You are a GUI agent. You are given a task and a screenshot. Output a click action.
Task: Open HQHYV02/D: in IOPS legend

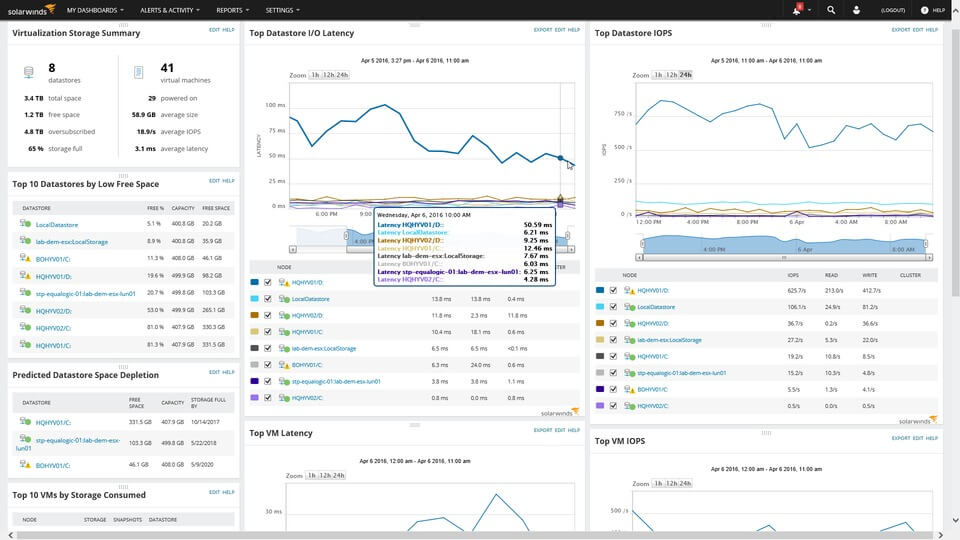tap(653, 323)
